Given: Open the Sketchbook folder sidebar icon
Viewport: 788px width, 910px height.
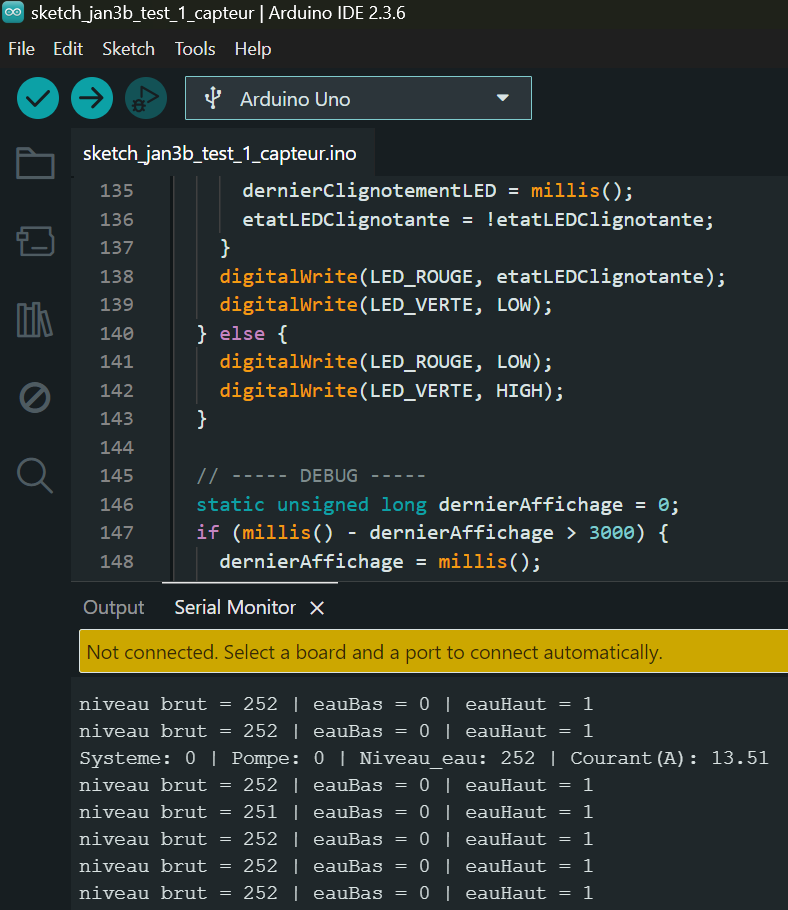Looking at the screenshot, I should click(x=35, y=163).
